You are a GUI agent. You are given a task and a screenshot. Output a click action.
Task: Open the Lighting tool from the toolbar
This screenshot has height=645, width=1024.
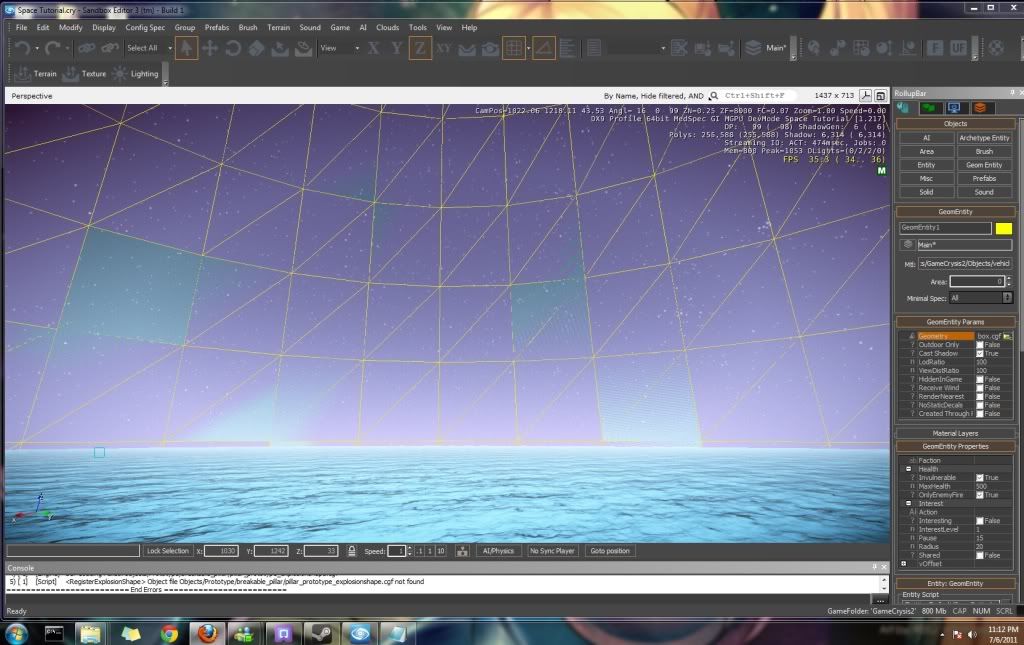(x=135, y=74)
